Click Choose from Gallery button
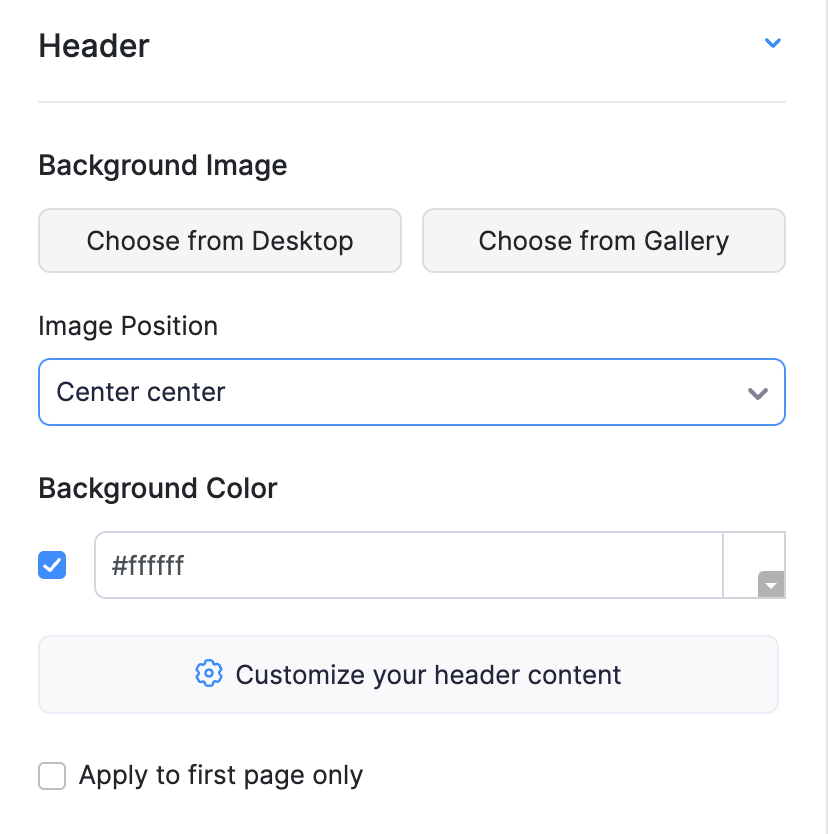Viewport: 828px width, 834px height. pyautogui.click(x=603, y=241)
